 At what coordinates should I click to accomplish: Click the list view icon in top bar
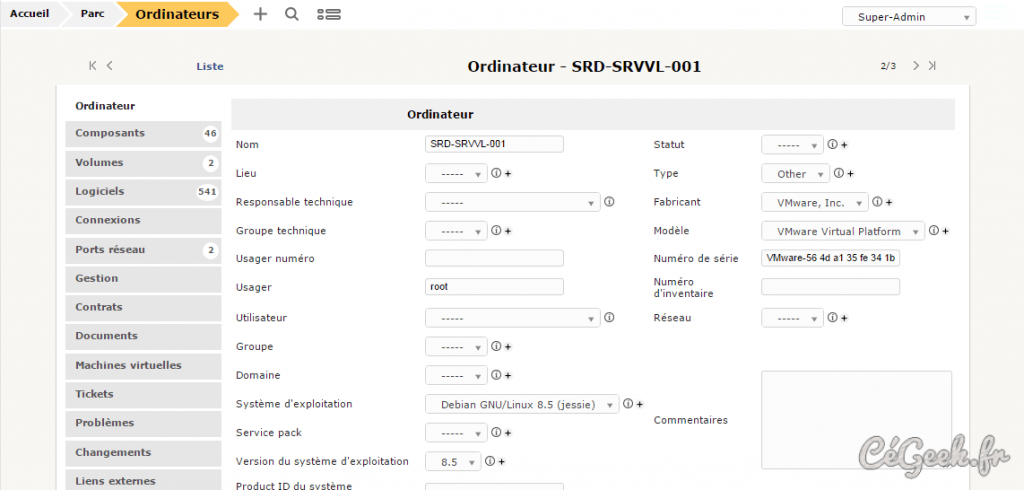(x=328, y=14)
